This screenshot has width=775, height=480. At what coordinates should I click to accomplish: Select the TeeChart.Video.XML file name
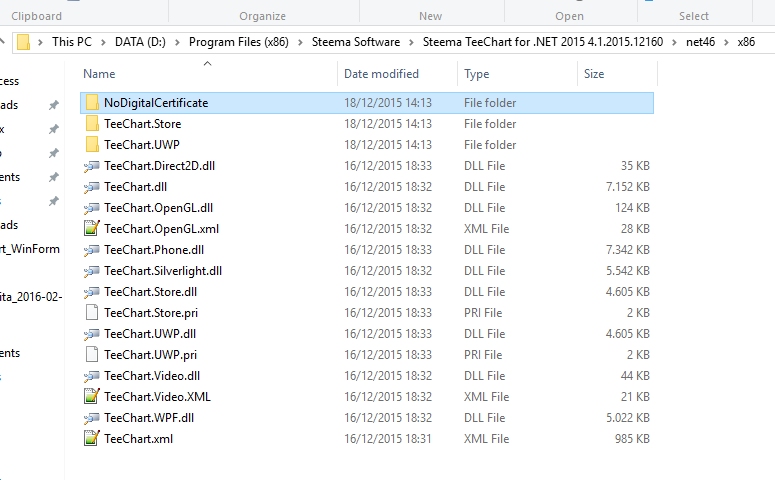(157, 396)
